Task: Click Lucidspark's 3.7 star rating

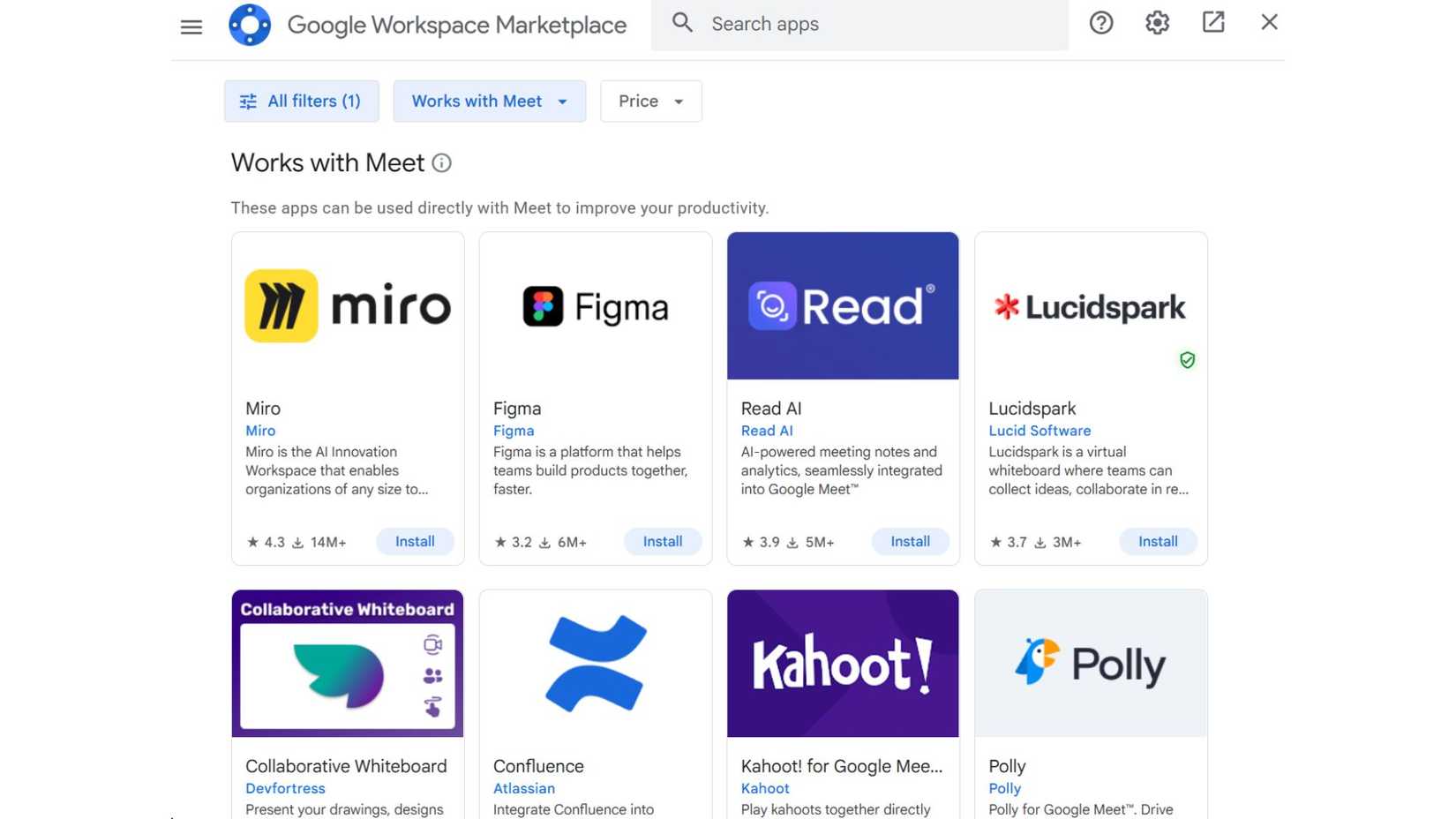Action: (1009, 542)
